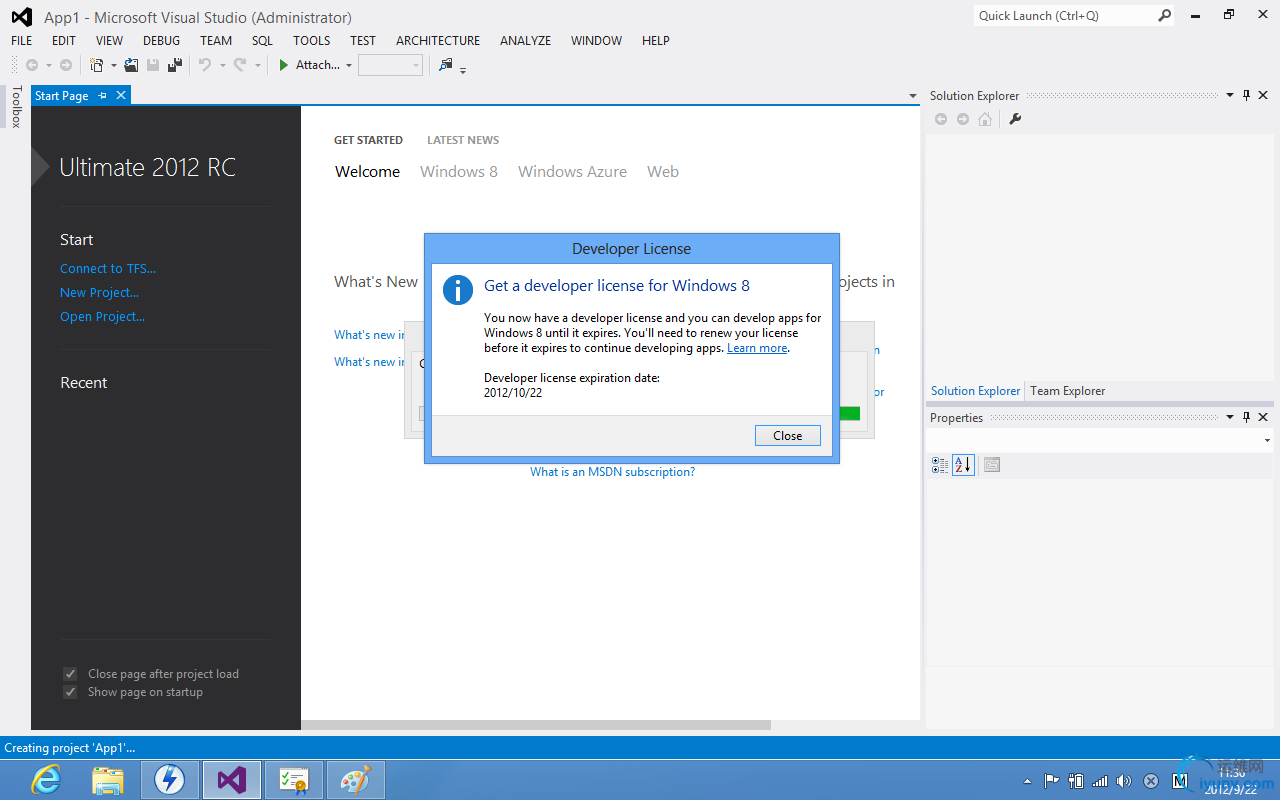Click the Quick Launch search magnifier
1280x800 pixels.
[1164, 15]
